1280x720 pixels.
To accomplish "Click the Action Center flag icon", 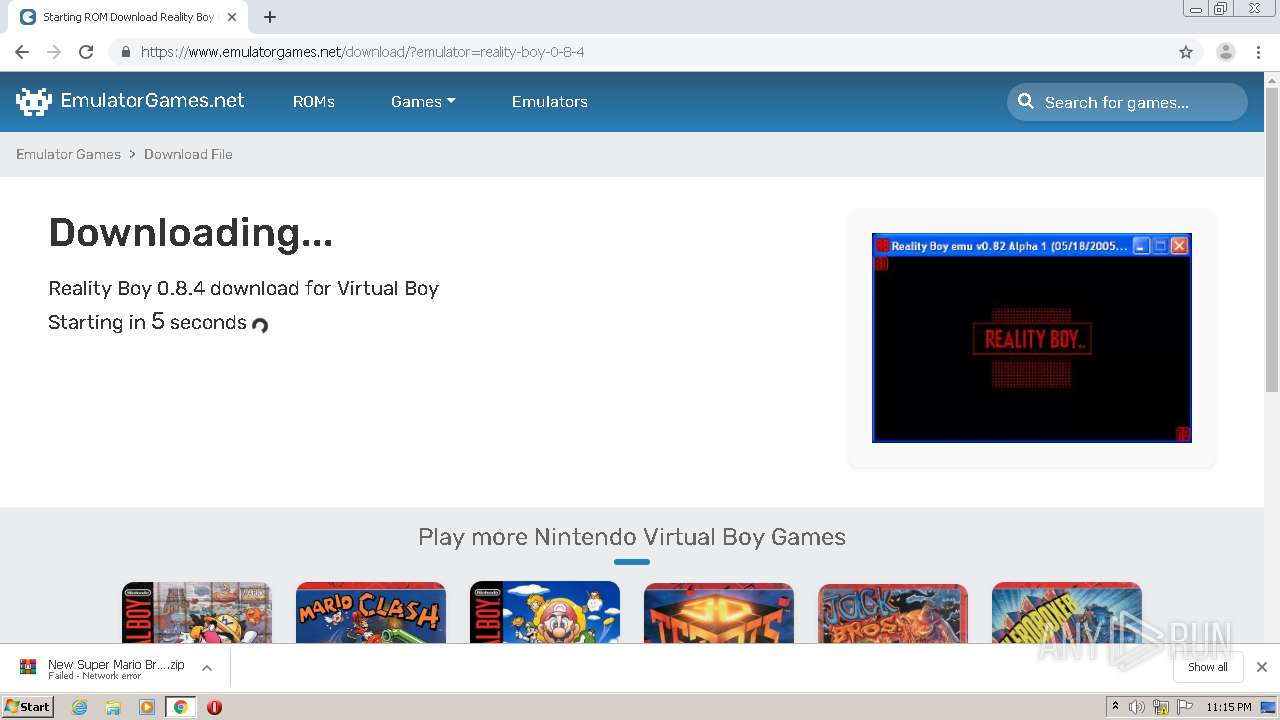I will pos(1185,707).
